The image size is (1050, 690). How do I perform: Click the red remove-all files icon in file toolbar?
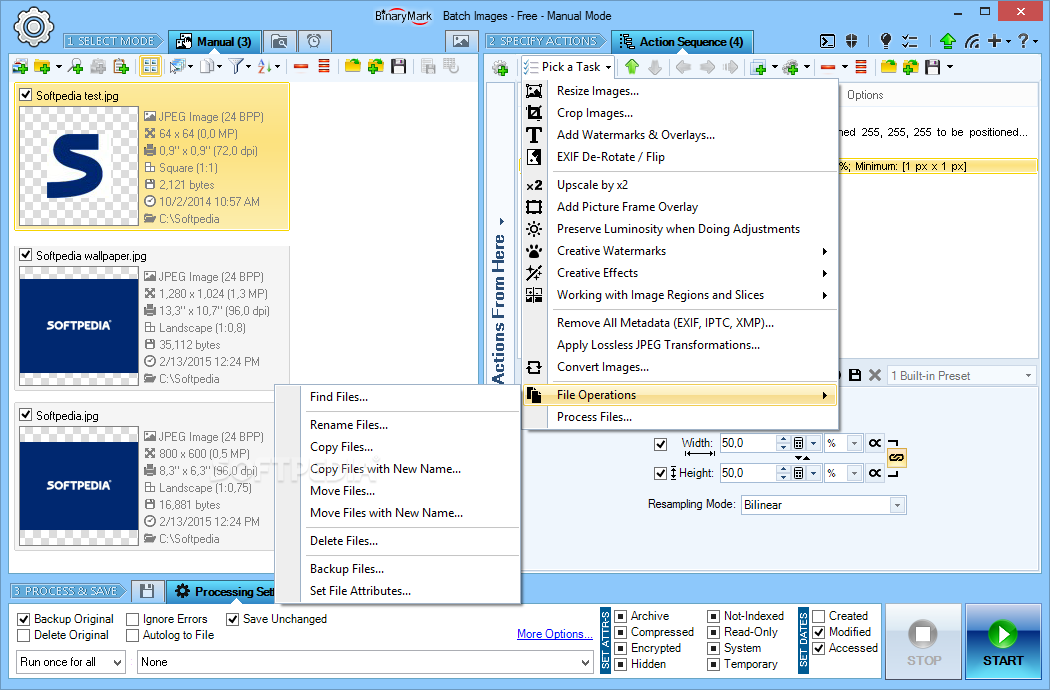(324, 66)
